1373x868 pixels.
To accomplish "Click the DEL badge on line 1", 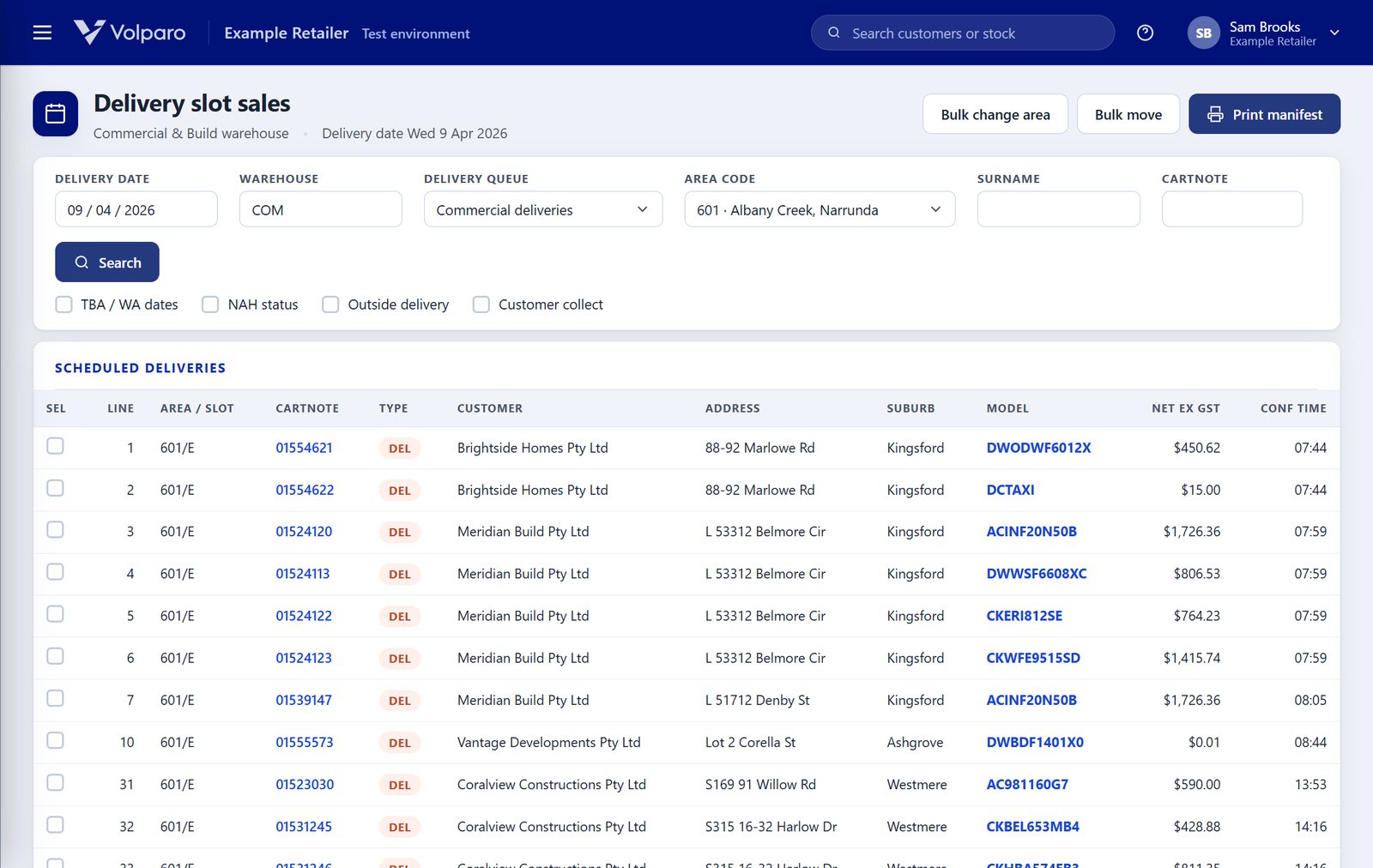I will pos(400,449).
